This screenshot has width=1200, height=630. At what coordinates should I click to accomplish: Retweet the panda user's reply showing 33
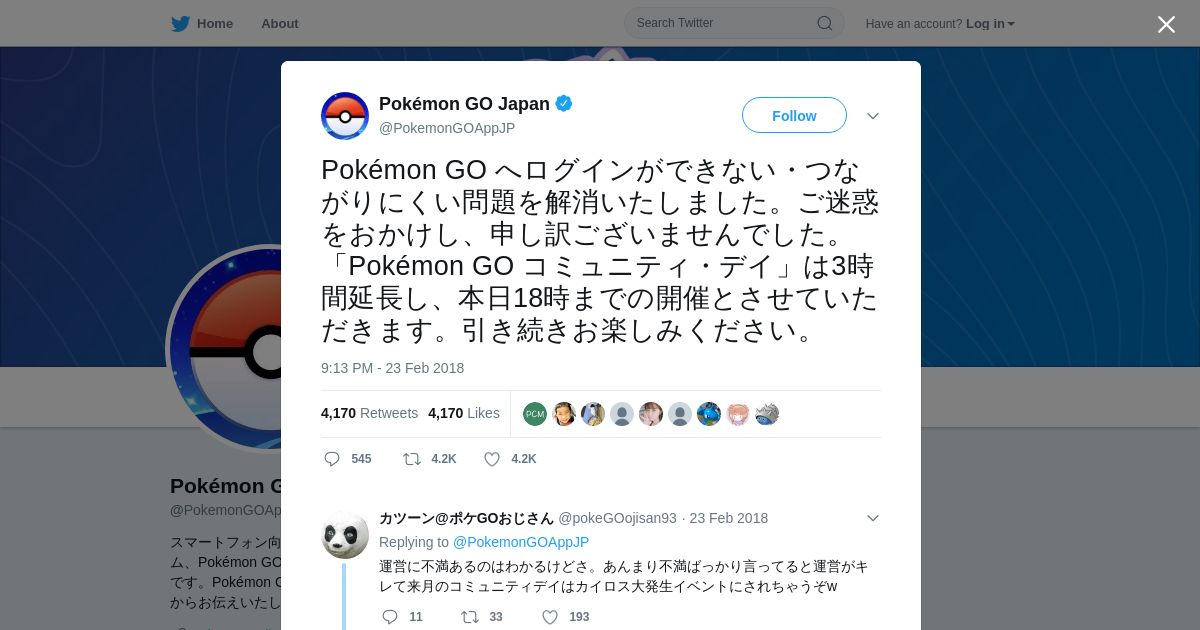470,617
